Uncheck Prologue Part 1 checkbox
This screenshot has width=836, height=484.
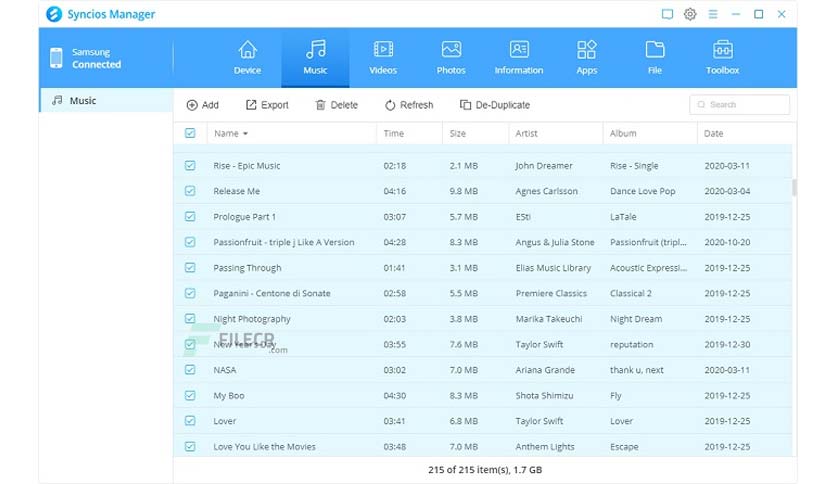click(190, 216)
